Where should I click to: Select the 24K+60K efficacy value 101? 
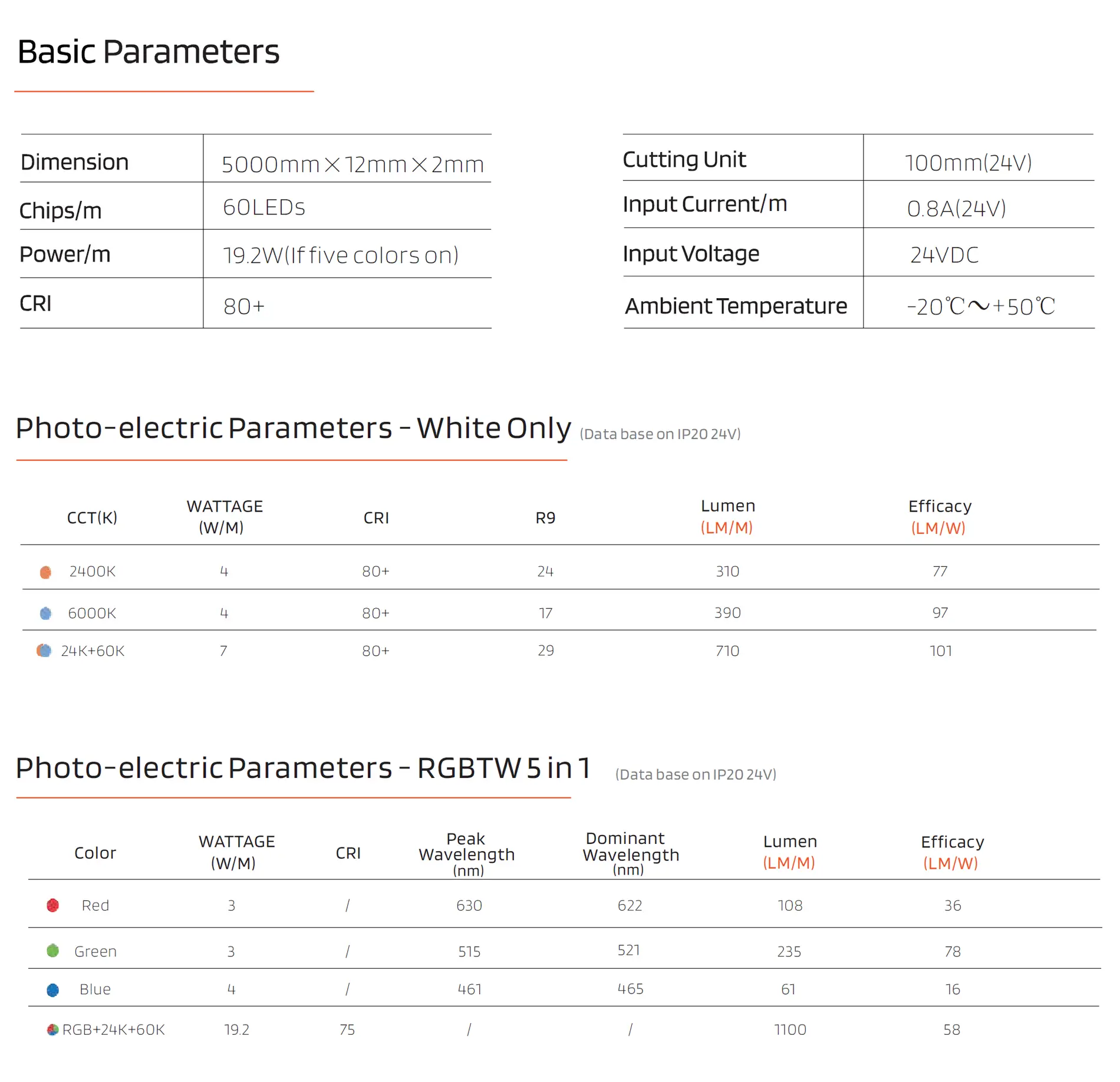941,651
